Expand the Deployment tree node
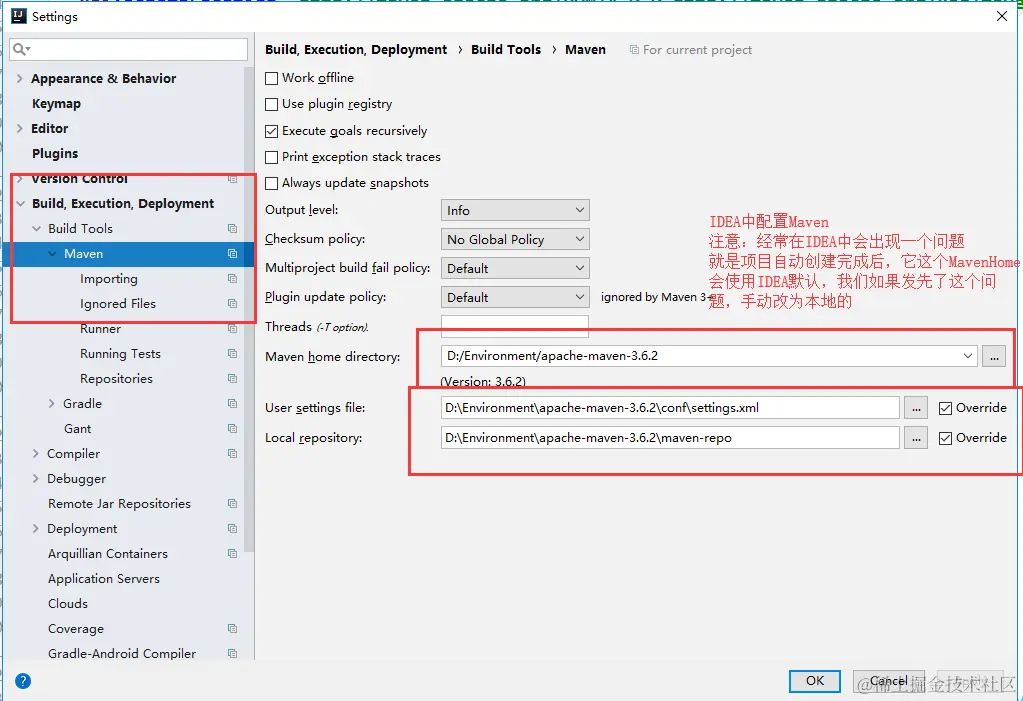Image resolution: width=1023 pixels, height=701 pixels. (x=36, y=529)
